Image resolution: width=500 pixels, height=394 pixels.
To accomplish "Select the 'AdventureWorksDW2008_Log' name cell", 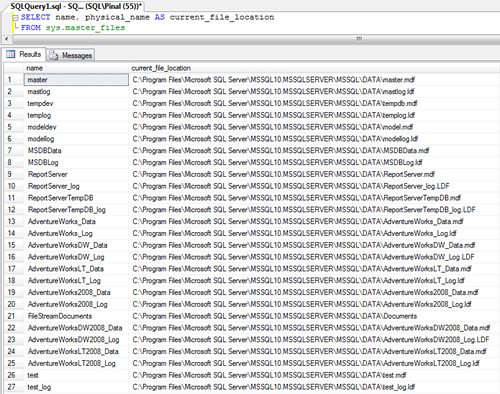I will click(x=76, y=340).
